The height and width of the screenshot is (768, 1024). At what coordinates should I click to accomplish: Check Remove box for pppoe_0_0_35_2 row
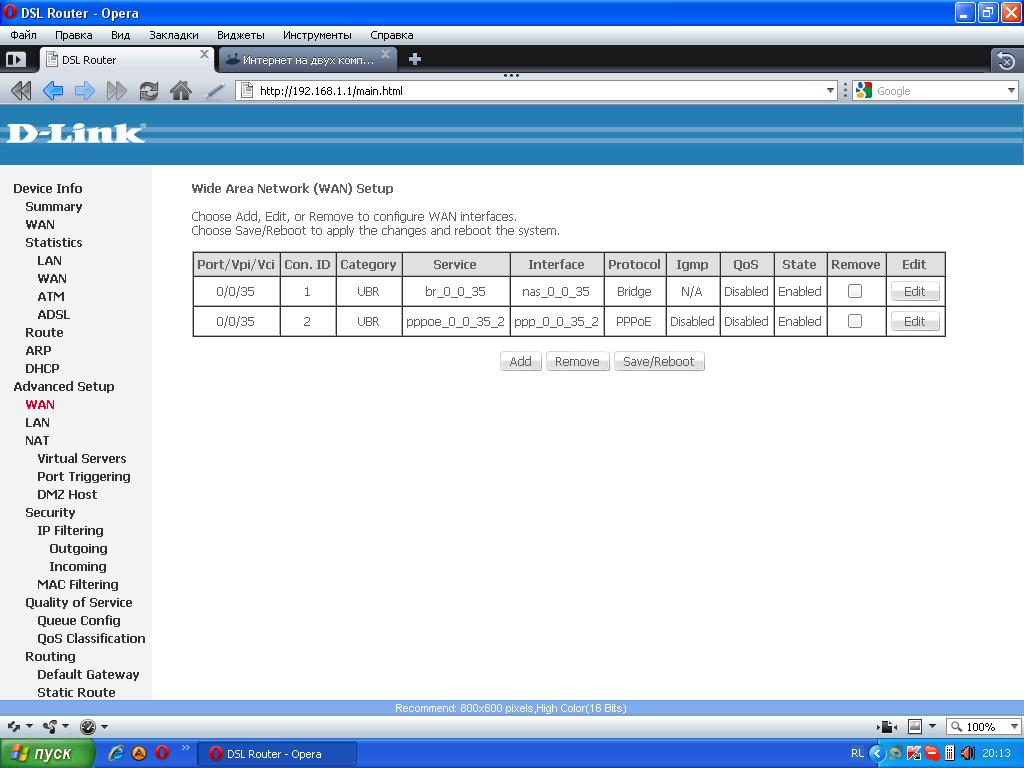pyautogui.click(x=855, y=321)
